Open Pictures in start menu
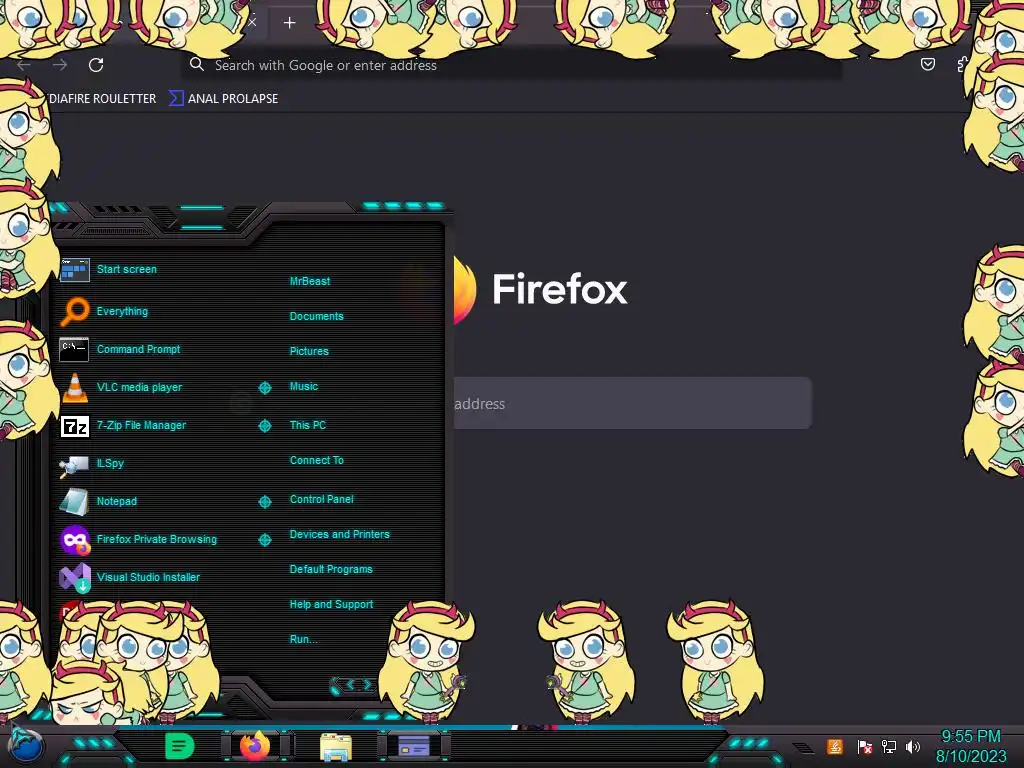This screenshot has width=1024, height=768. tap(309, 351)
